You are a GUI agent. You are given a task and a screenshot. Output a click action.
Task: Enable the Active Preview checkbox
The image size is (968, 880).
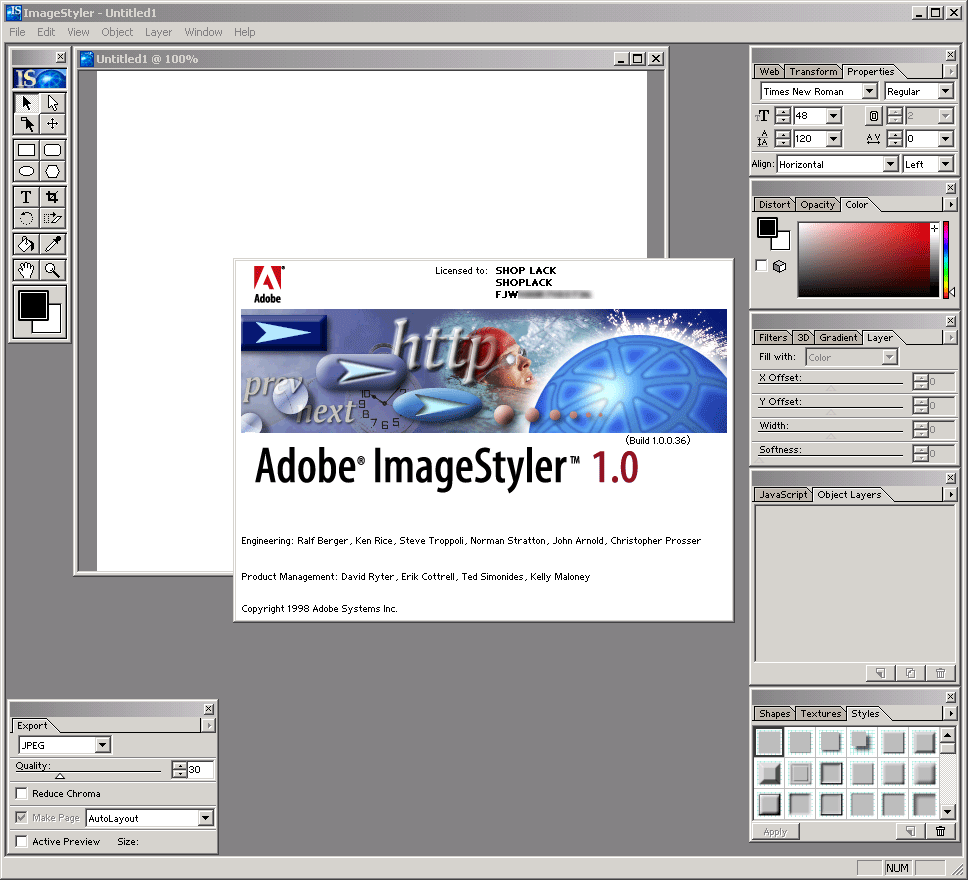click(x=22, y=841)
